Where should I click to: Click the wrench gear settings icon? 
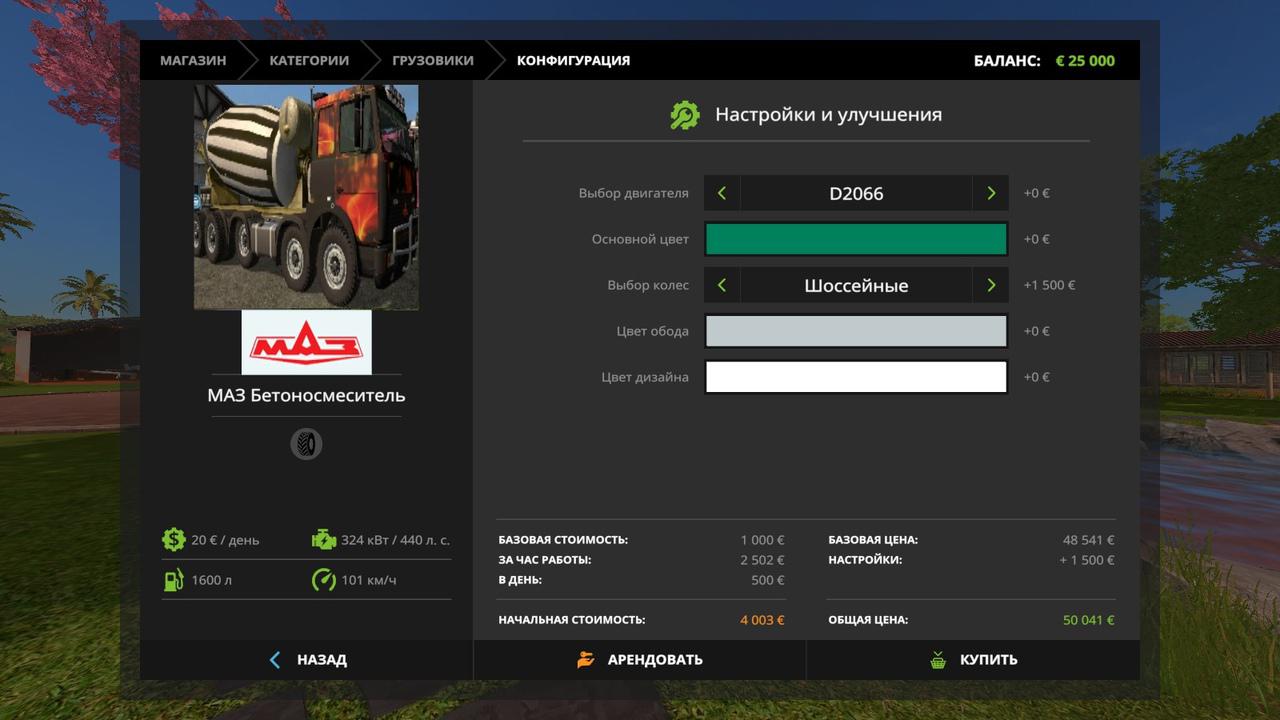685,115
